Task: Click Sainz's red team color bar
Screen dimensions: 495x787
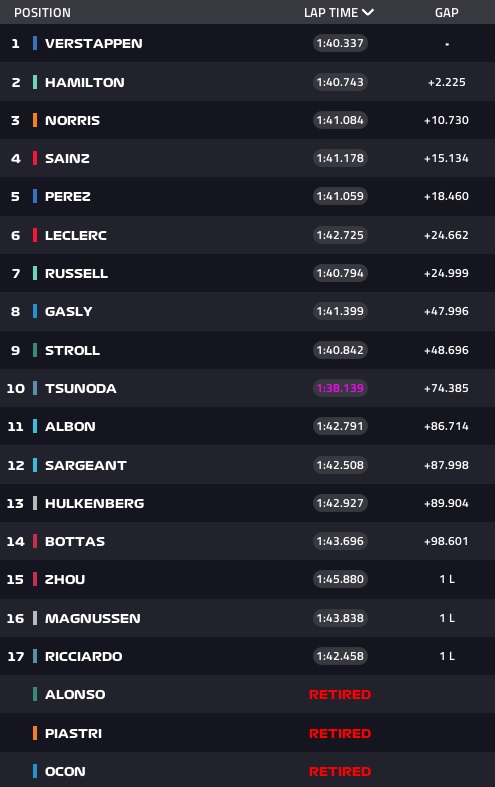Action: tap(35, 158)
